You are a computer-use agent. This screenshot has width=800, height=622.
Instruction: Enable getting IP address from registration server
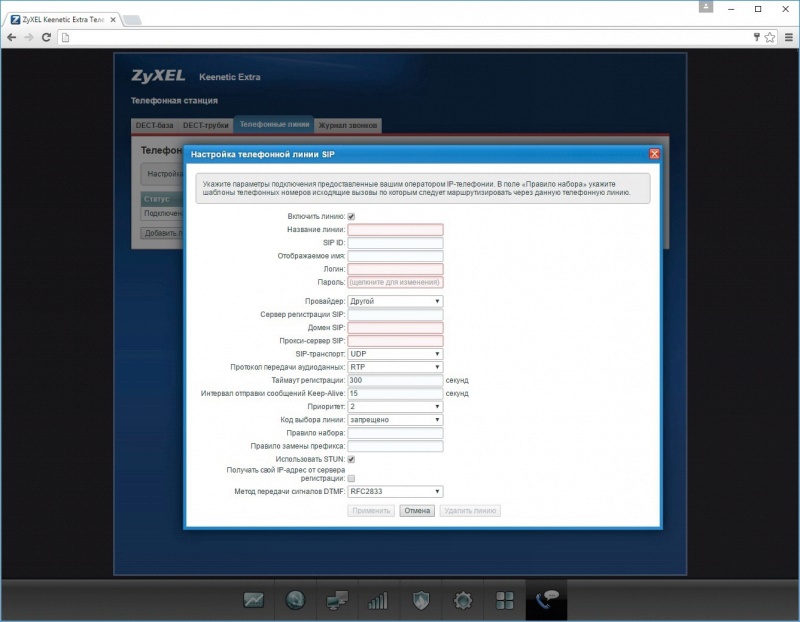pyautogui.click(x=351, y=479)
